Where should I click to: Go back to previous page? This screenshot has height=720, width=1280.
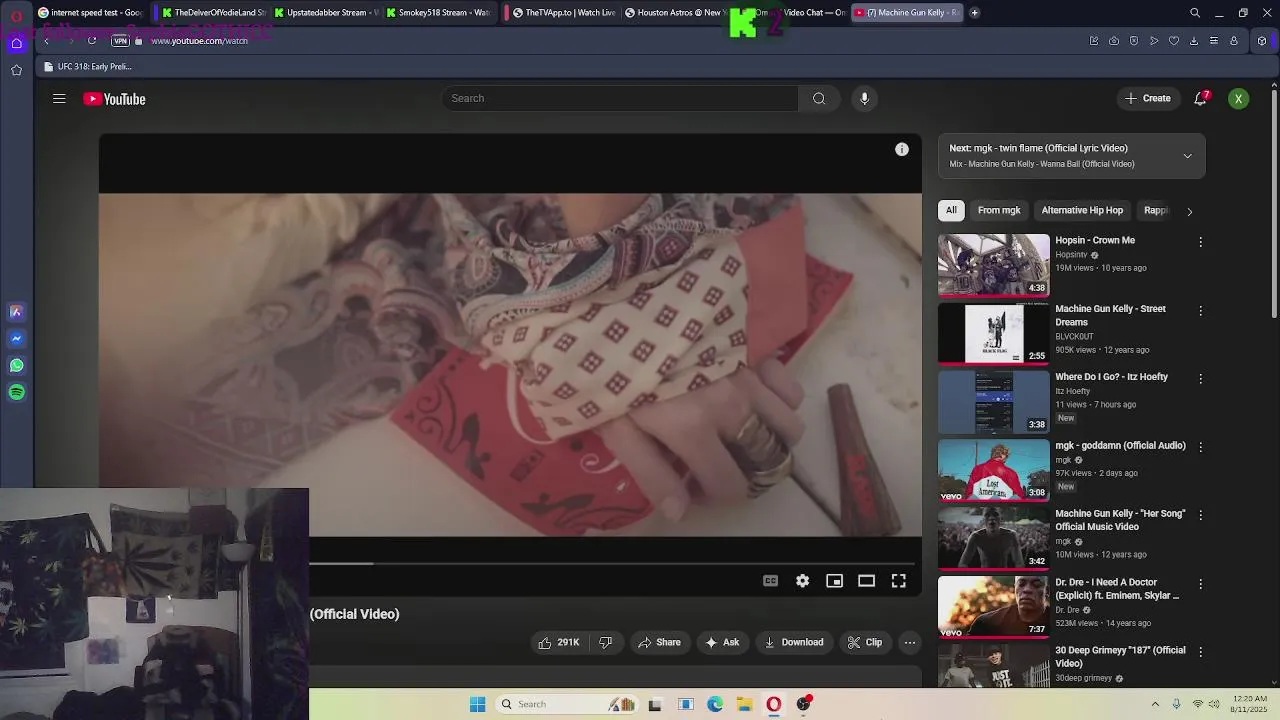tap(46, 41)
